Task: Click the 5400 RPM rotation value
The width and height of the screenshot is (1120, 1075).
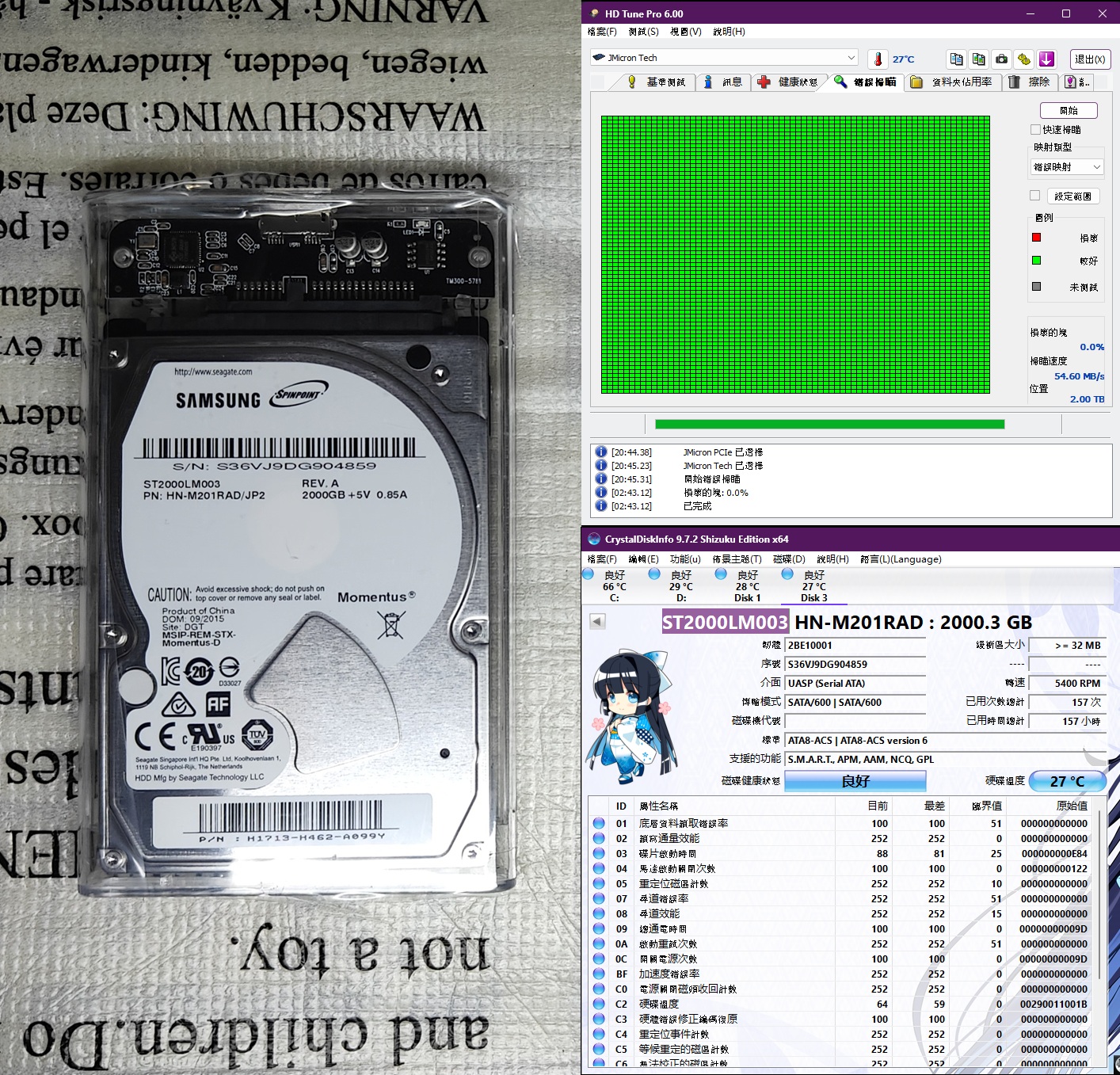Action: [1068, 683]
